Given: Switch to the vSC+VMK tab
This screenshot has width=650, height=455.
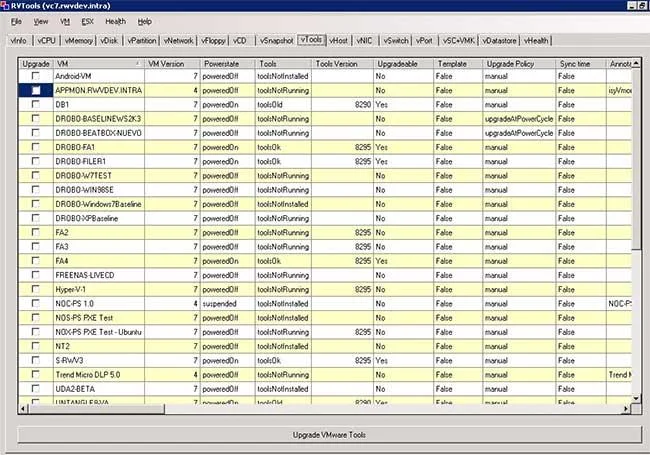Looking at the screenshot, I should coord(458,41).
